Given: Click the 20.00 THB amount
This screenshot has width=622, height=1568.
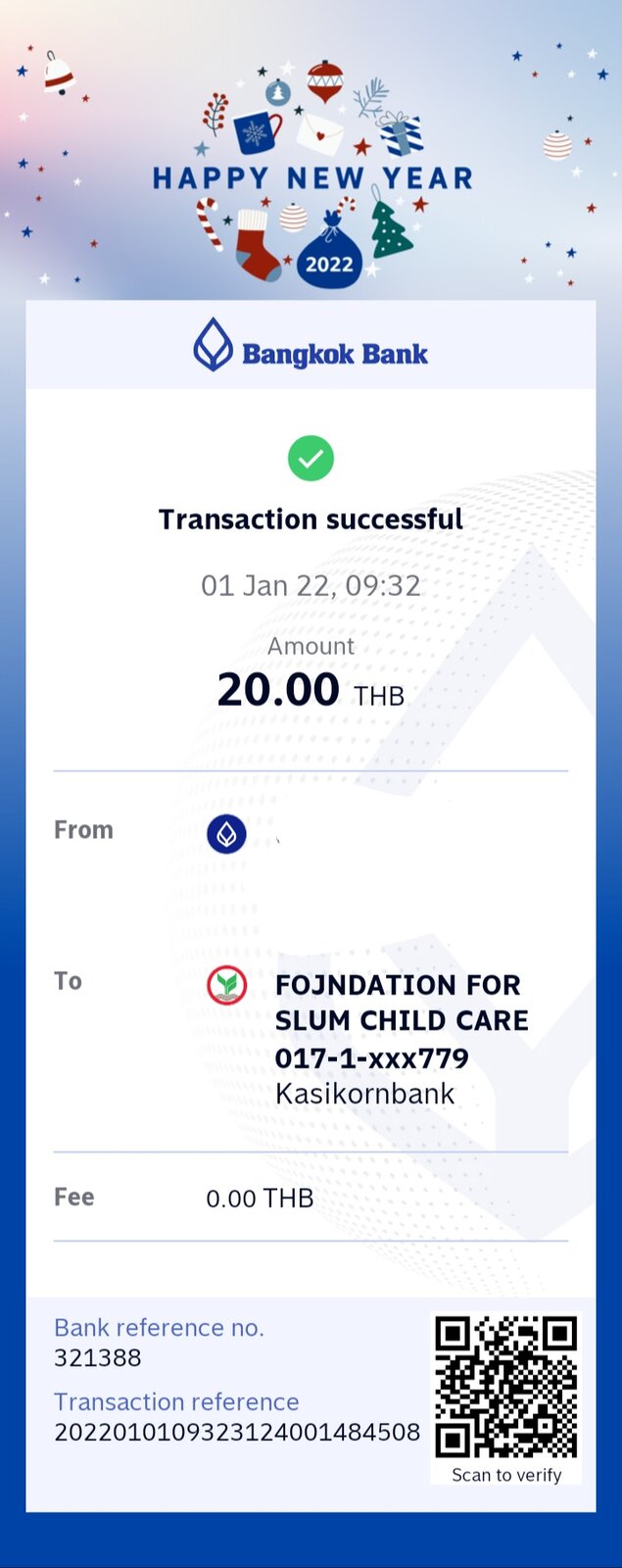Looking at the screenshot, I should [x=310, y=690].
